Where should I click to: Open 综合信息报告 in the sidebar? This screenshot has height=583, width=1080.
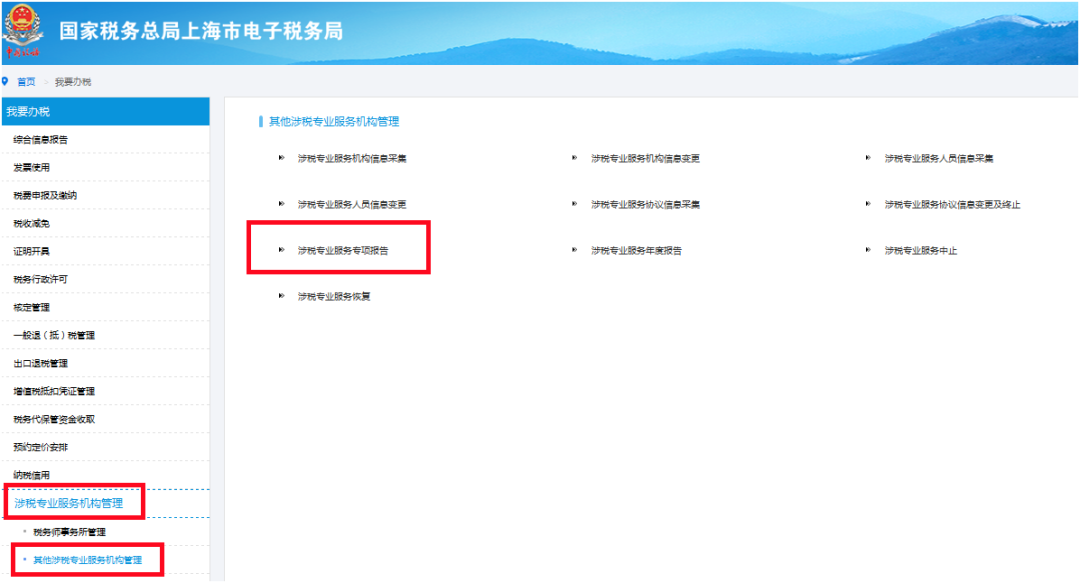pos(105,140)
